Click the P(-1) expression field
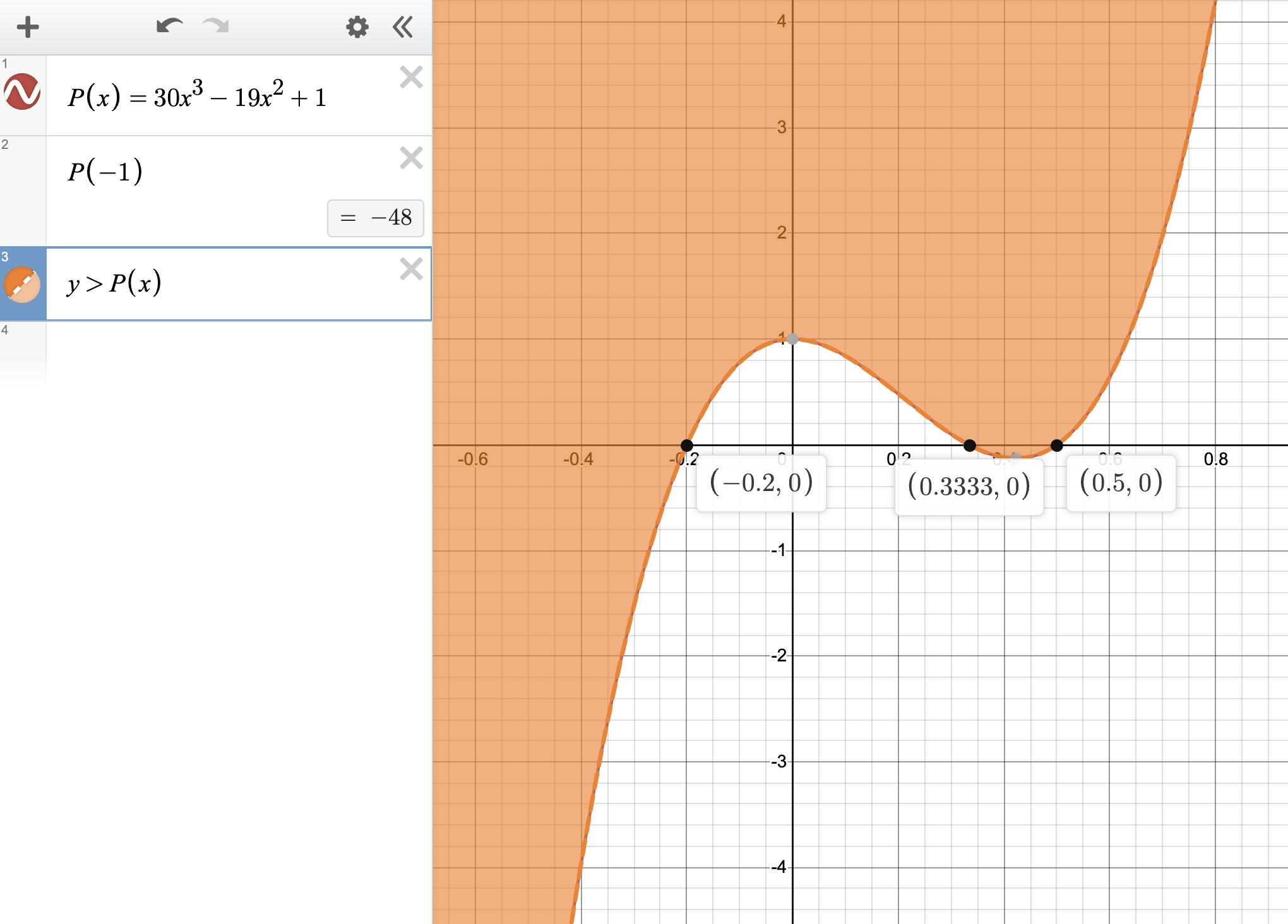Image resolution: width=1288 pixels, height=924 pixels. (105, 172)
